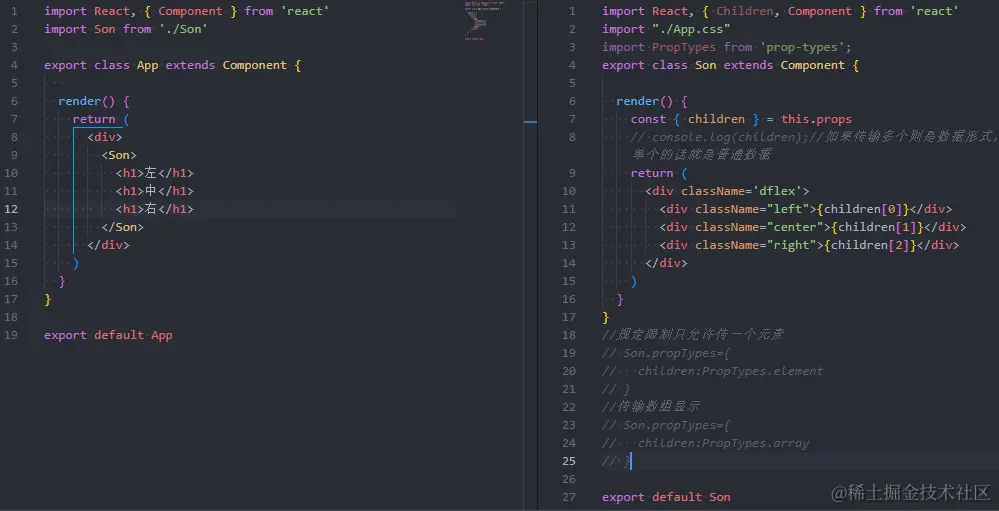
Task: Click 'render()' in the left editor
Action: (87, 101)
